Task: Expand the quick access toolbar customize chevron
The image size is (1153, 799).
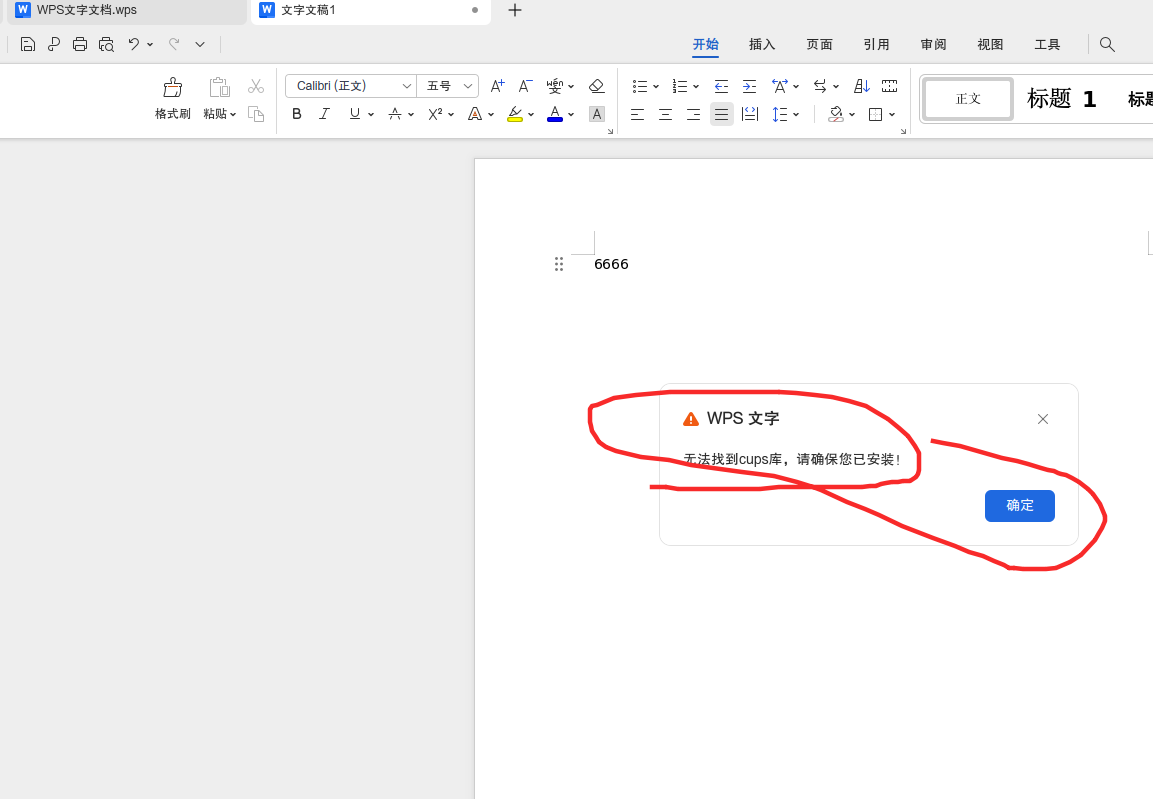Action: [x=200, y=45]
